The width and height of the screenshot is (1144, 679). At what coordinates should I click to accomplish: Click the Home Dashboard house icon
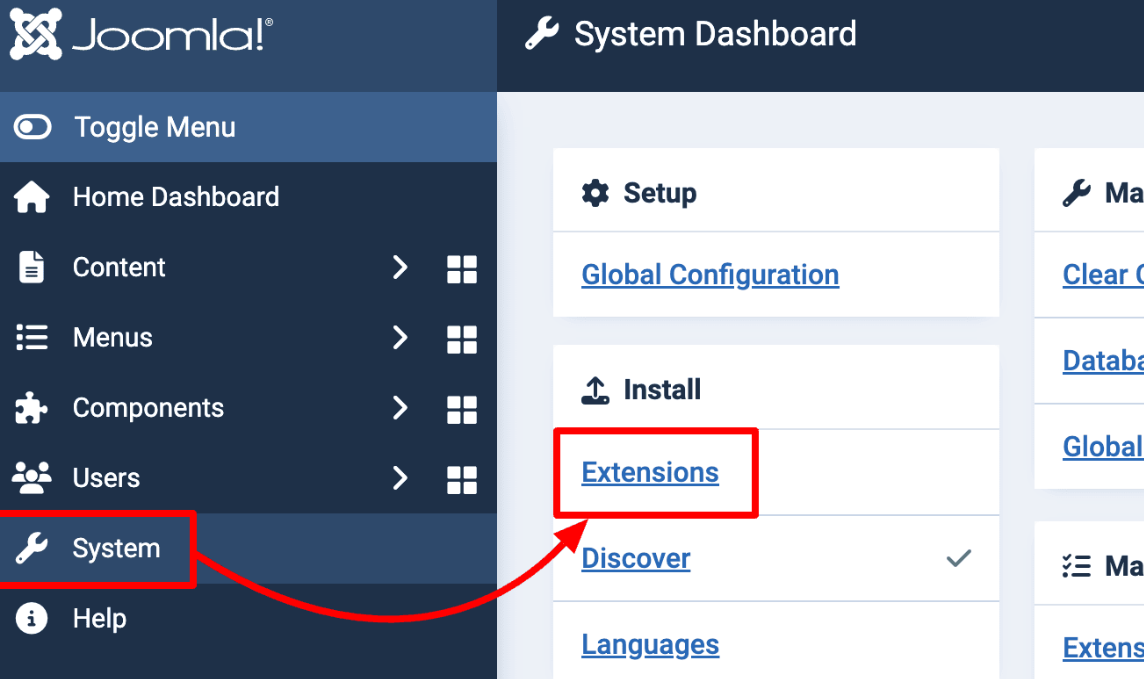point(32,197)
